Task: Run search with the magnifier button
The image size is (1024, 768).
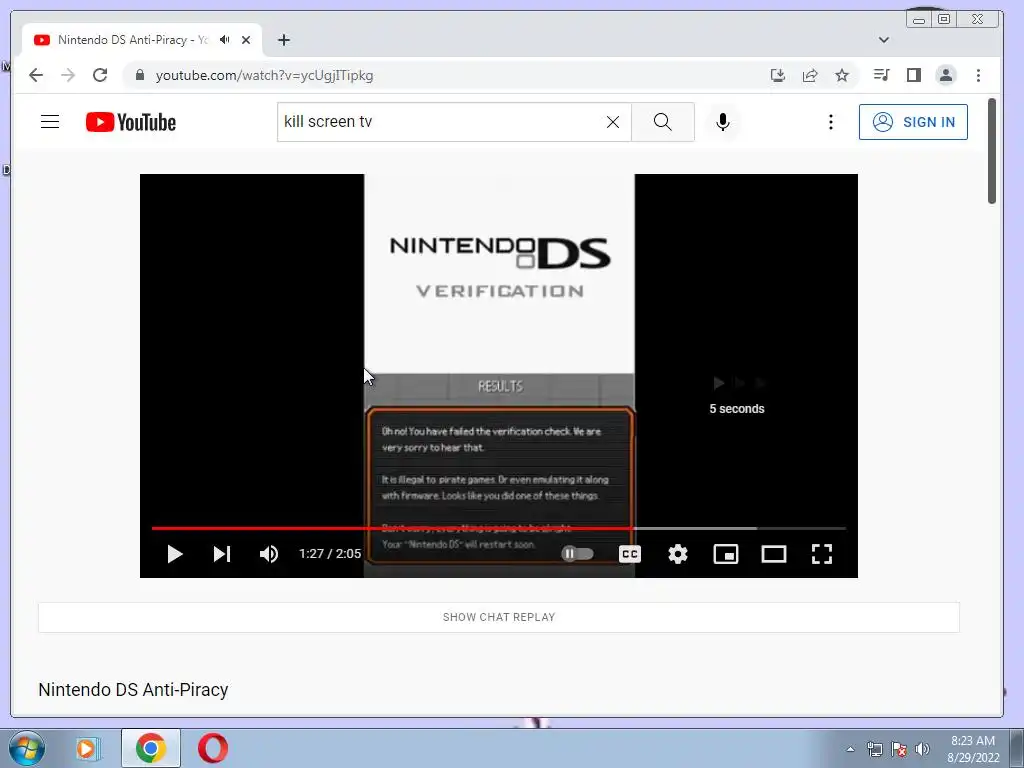Action: coord(663,122)
